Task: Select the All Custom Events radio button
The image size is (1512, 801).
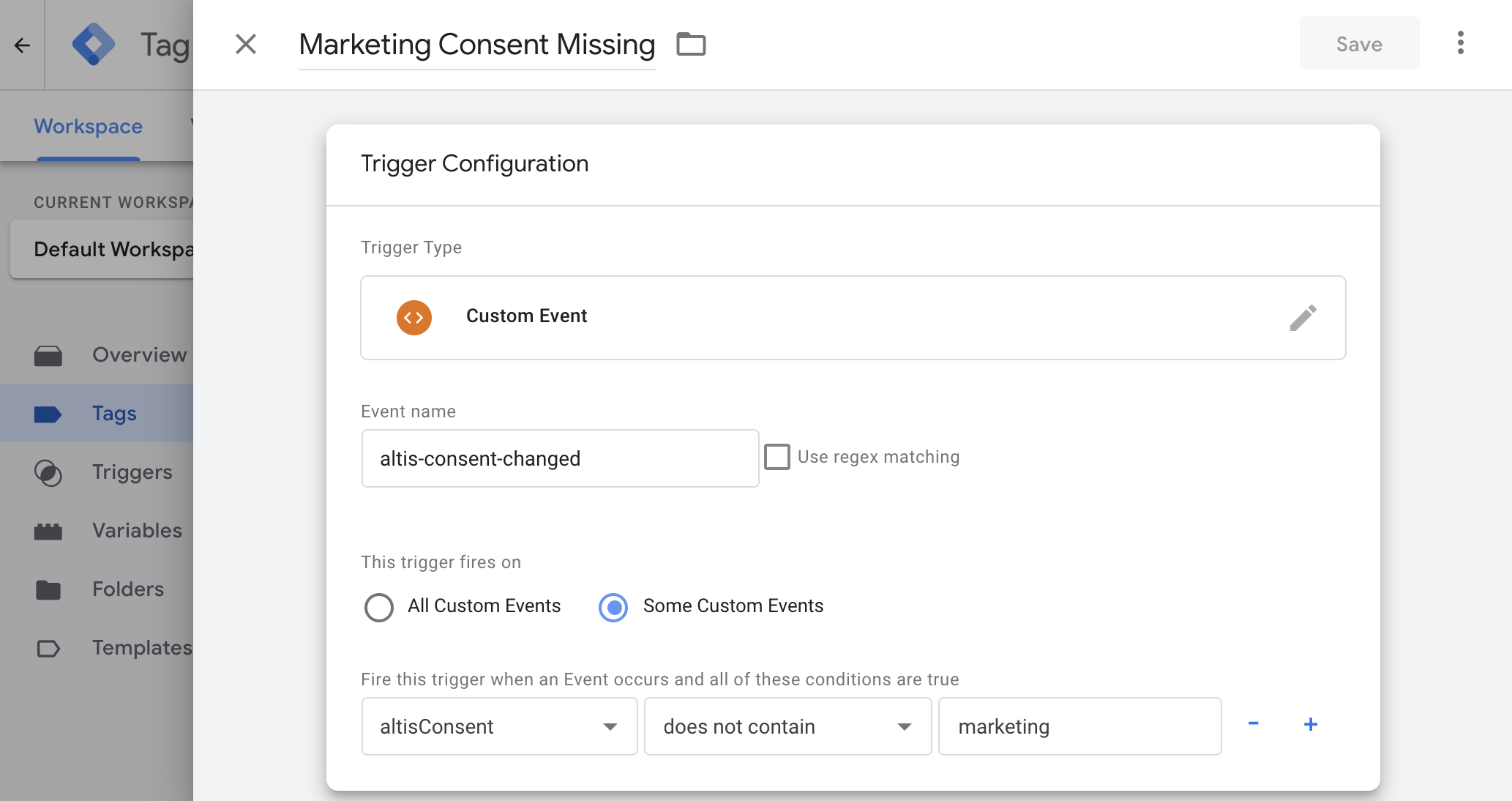Action: [378, 607]
